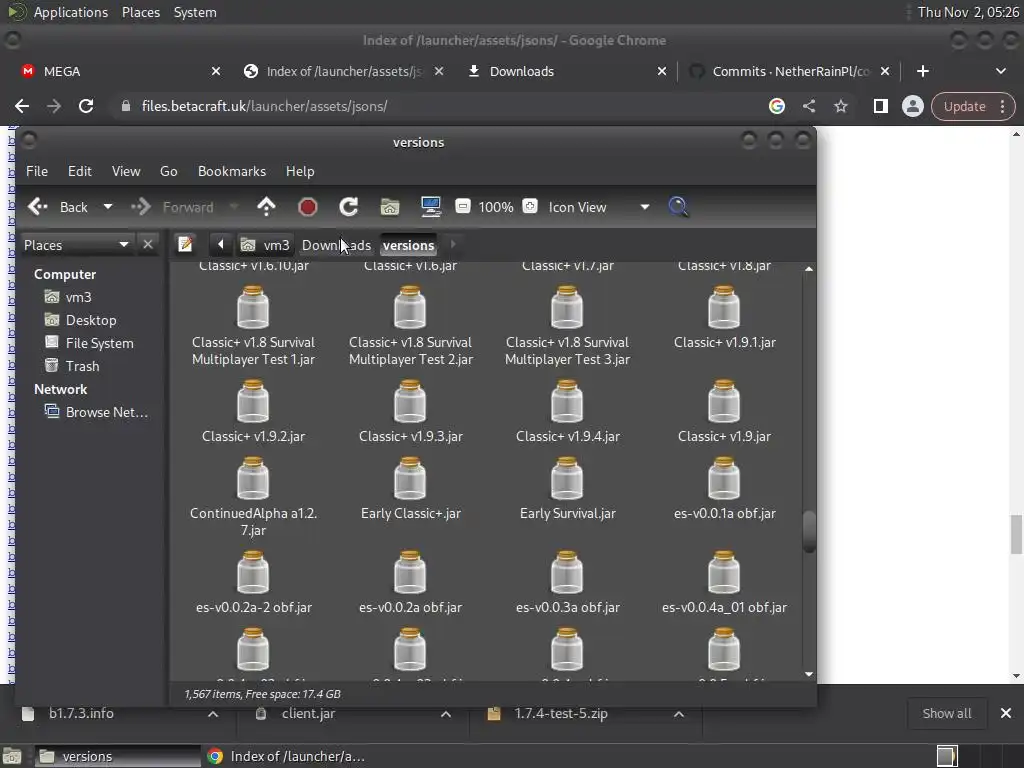
Task: Open the Edit menu
Action: [x=80, y=171]
